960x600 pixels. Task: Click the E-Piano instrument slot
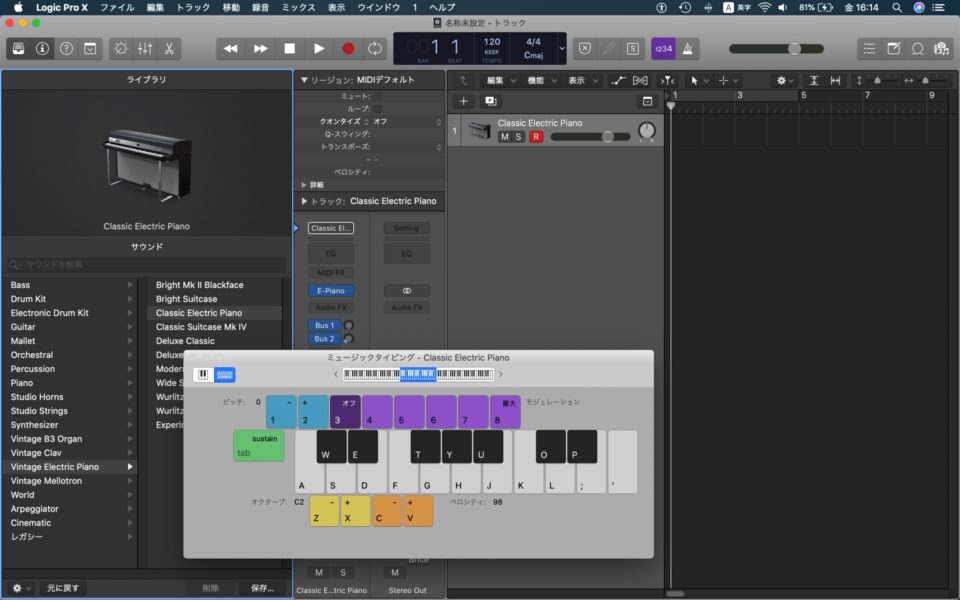pos(331,291)
